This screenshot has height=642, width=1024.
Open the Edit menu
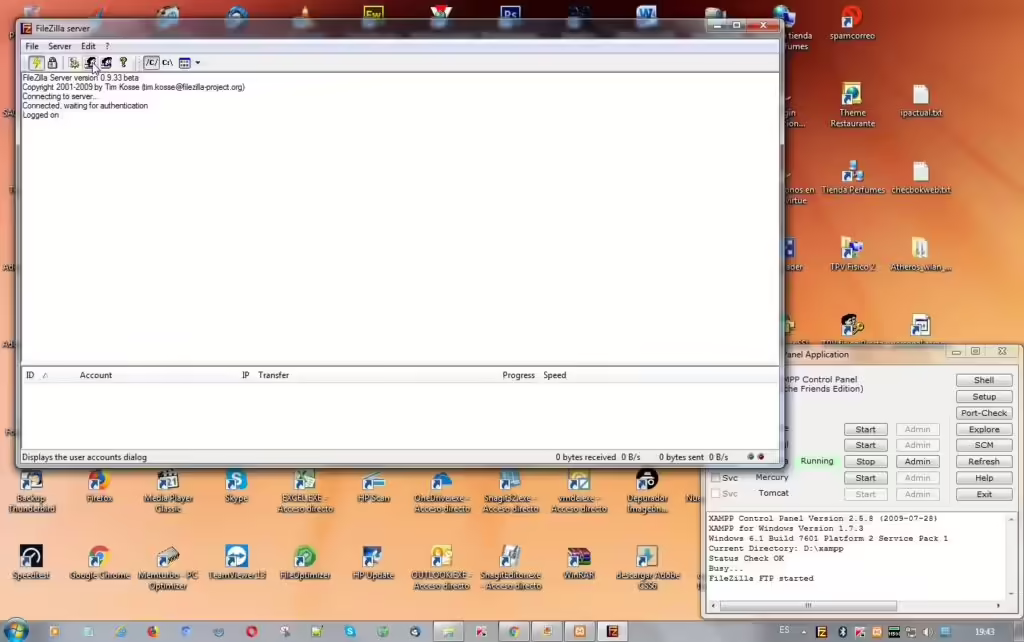[88, 46]
